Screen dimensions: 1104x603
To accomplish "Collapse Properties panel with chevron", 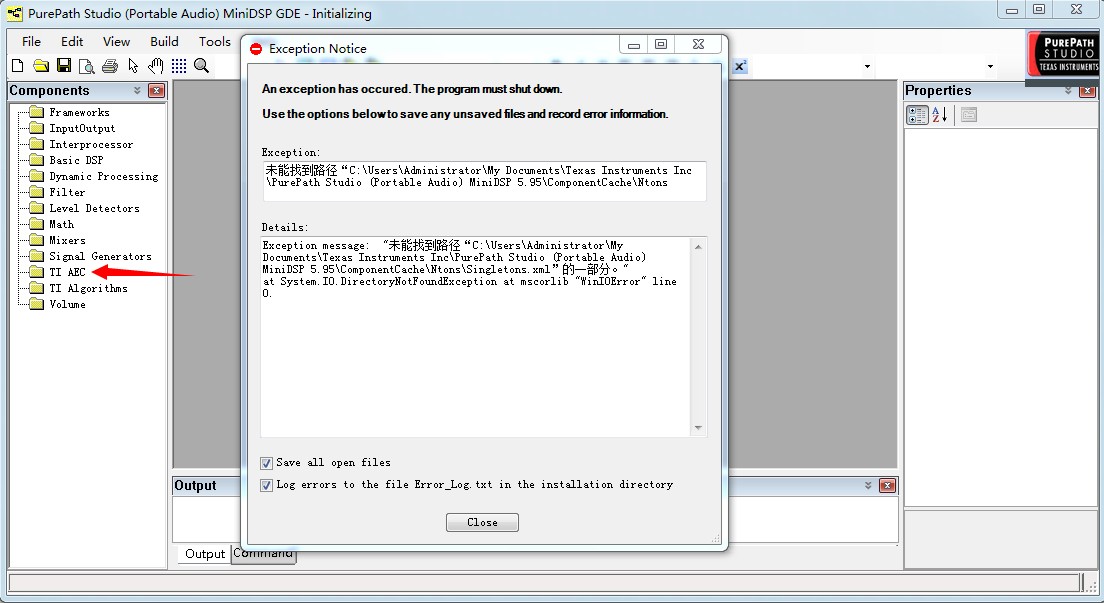I will click(x=1068, y=91).
